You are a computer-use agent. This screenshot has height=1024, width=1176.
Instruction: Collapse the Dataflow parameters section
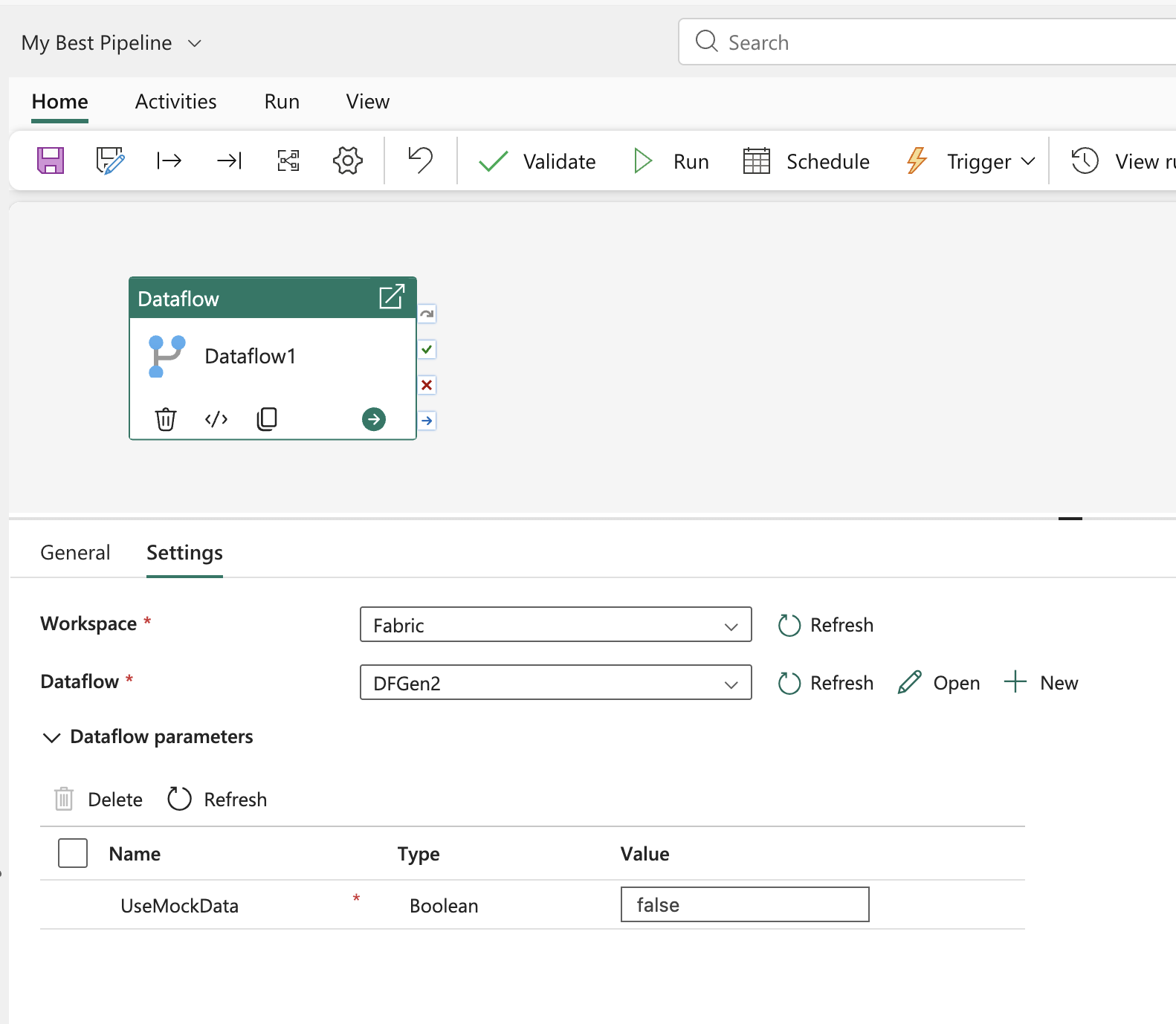click(51, 738)
